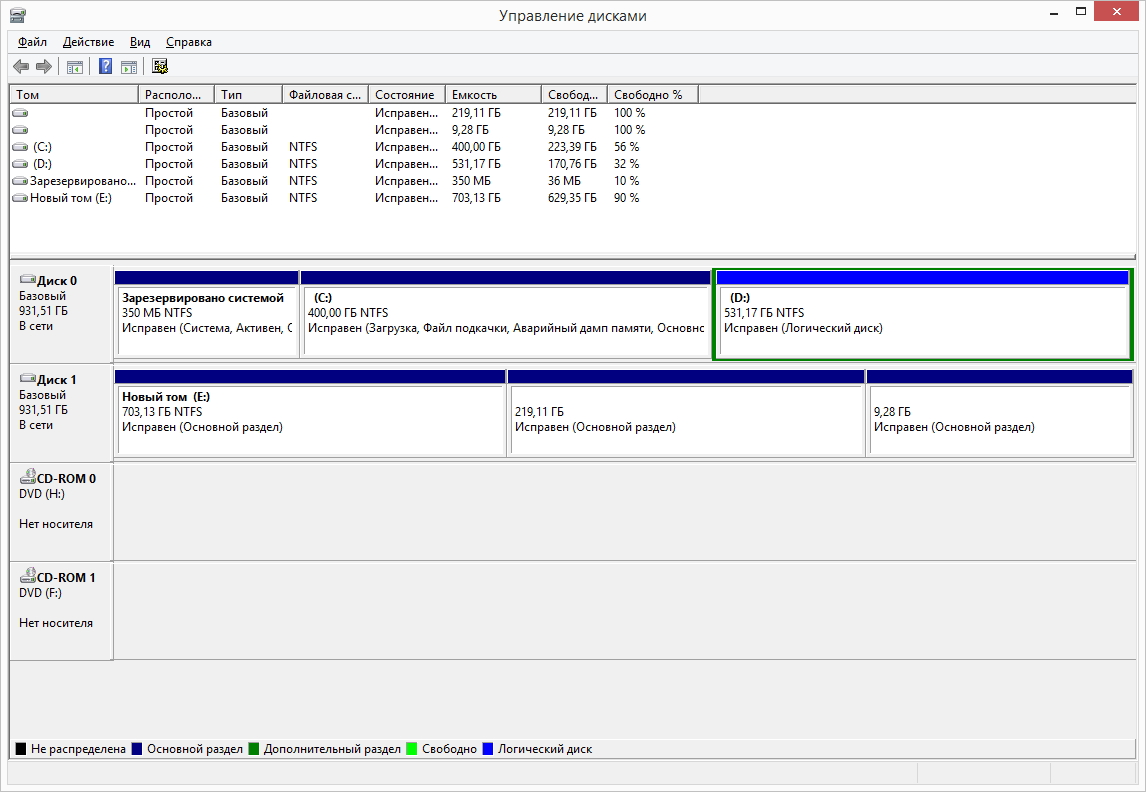Toggle the action pane visibility toolbar button
The height and width of the screenshot is (792, 1146).
[x=129, y=66]
